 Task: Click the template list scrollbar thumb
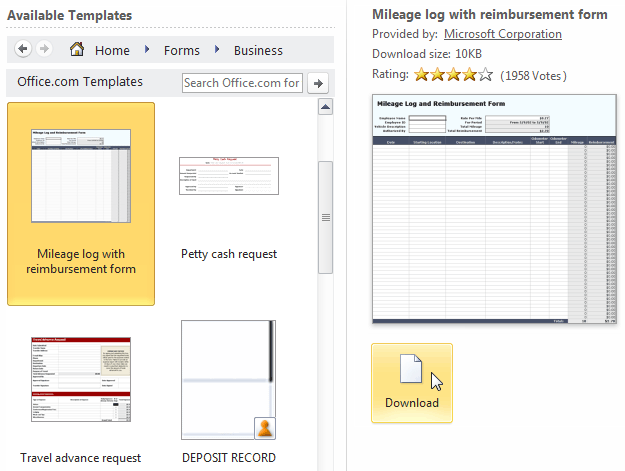tap(325, 216)
